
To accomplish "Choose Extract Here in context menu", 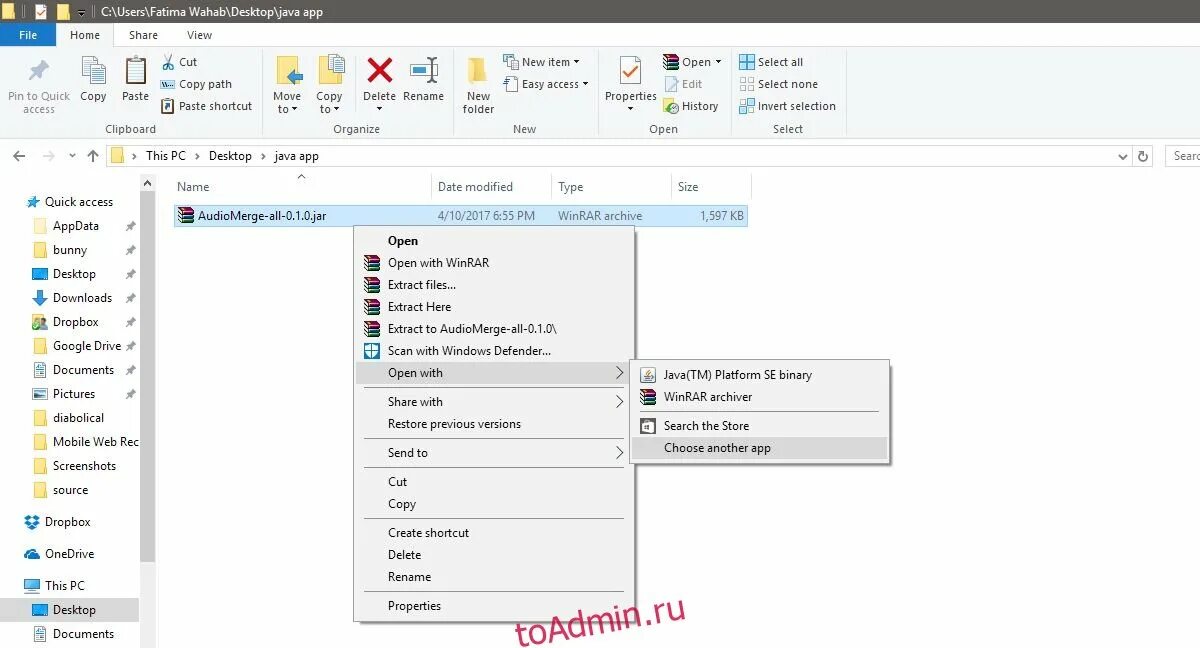I will 493,307.
